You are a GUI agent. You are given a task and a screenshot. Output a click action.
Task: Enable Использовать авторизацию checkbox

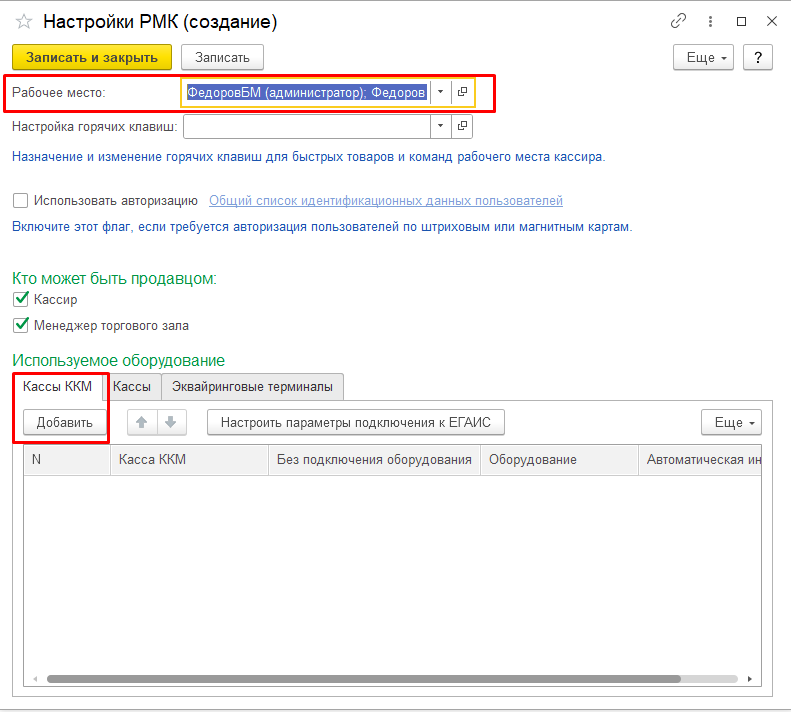point(21,200)
